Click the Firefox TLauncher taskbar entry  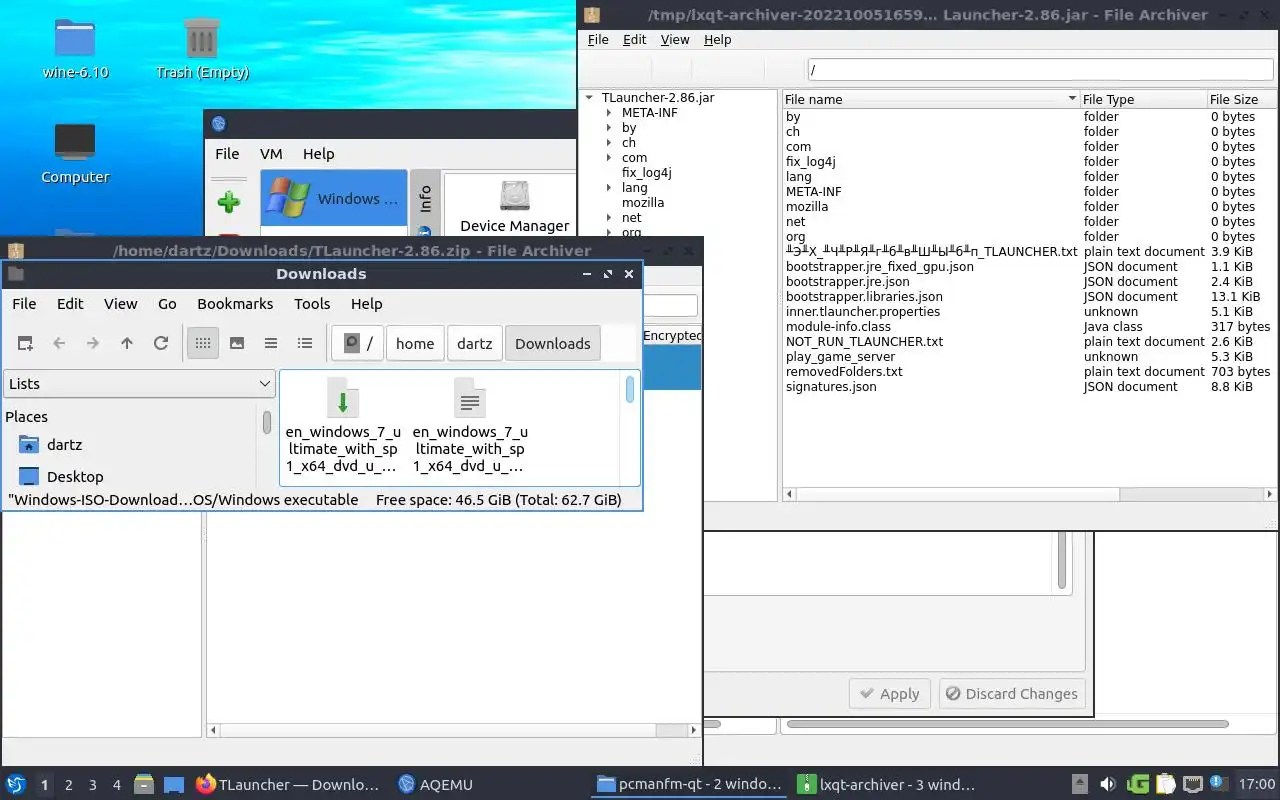(x=288, y=785)
